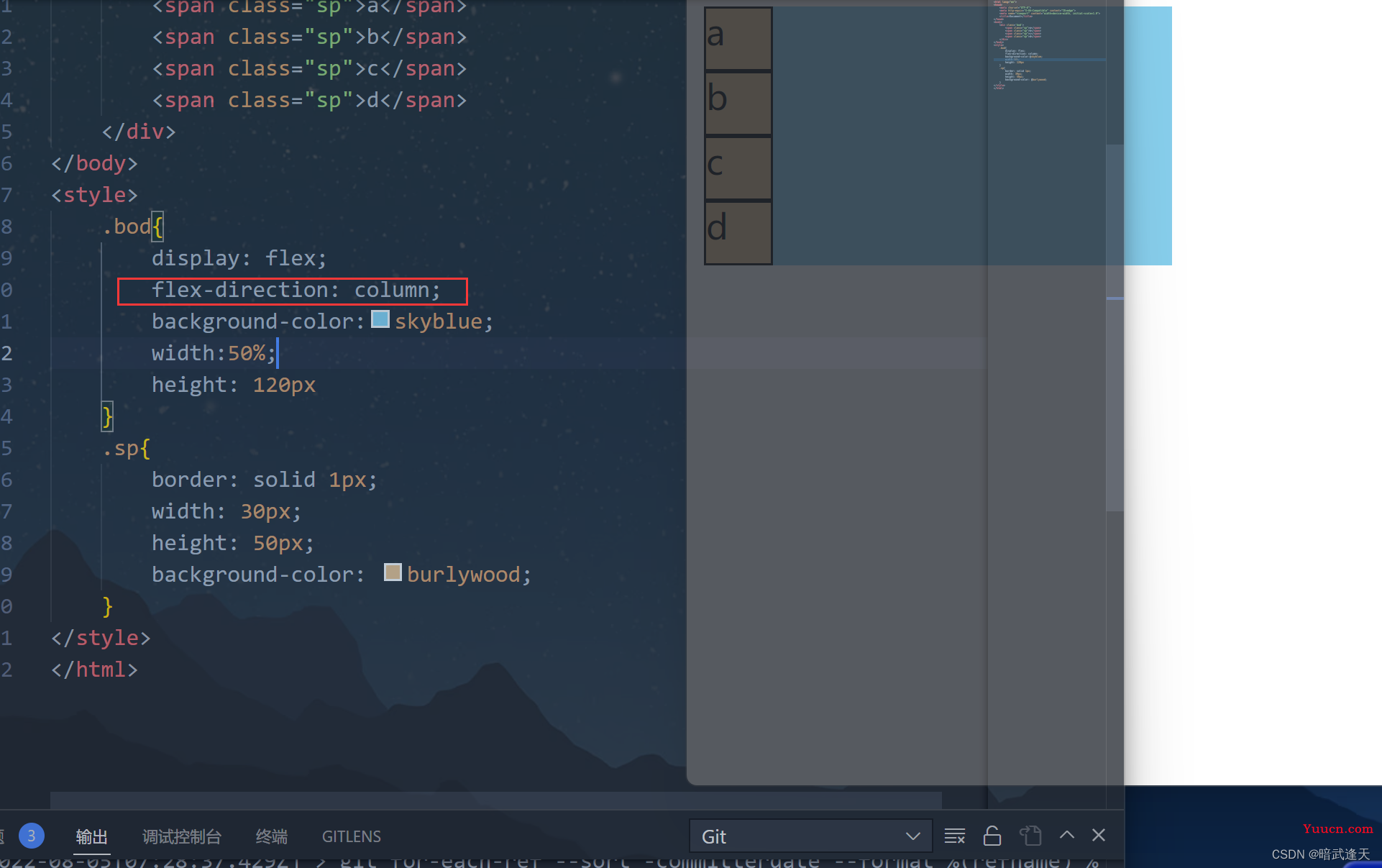Switch to the 终端 tab
Image resolution: width=1382 pixels, height=868 pixels.
pyautogui.click(x=271, y=836)
